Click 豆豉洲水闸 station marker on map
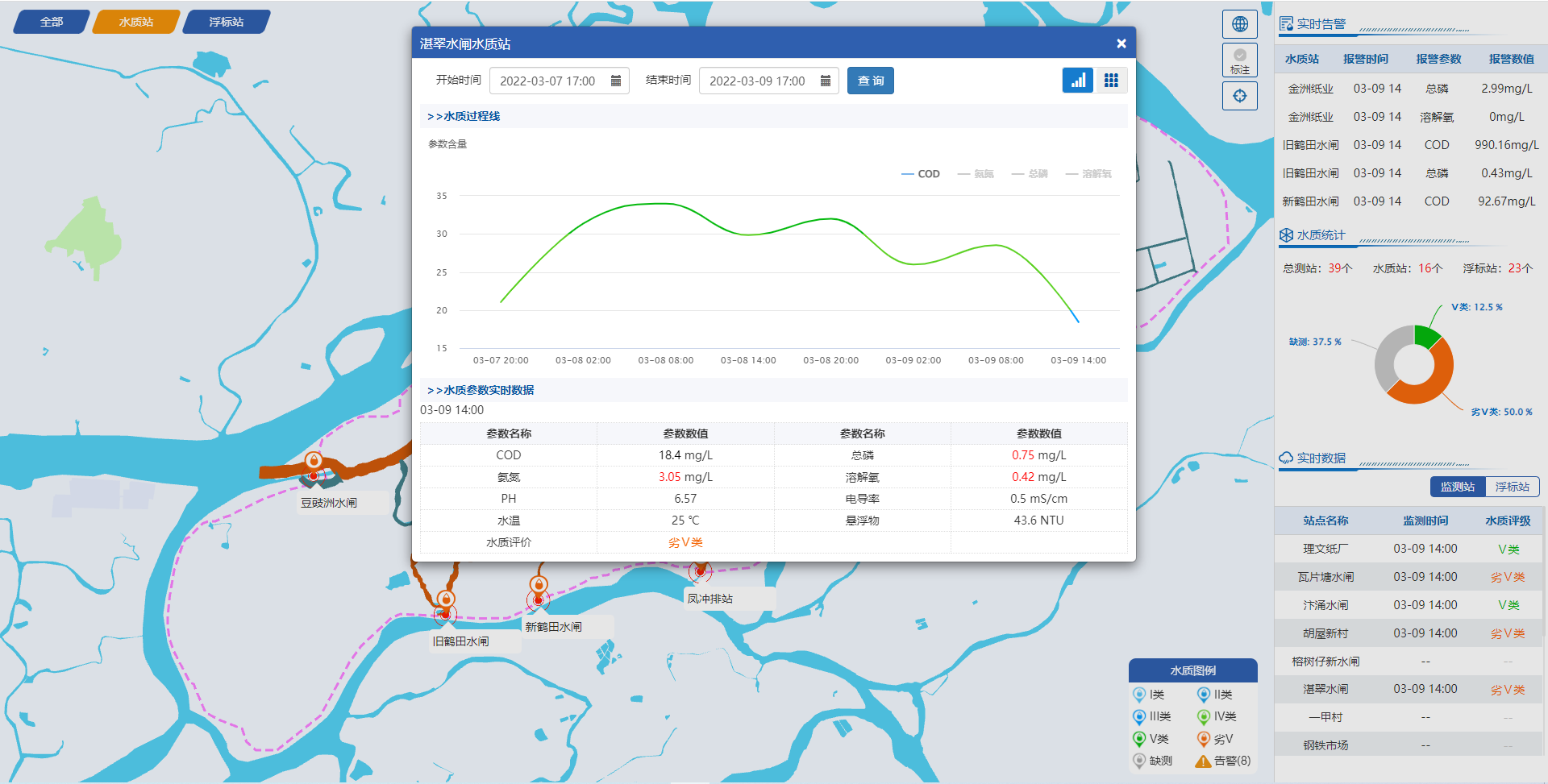The width and height of the screenshot is (1548, 784). [x=314, y=462]
